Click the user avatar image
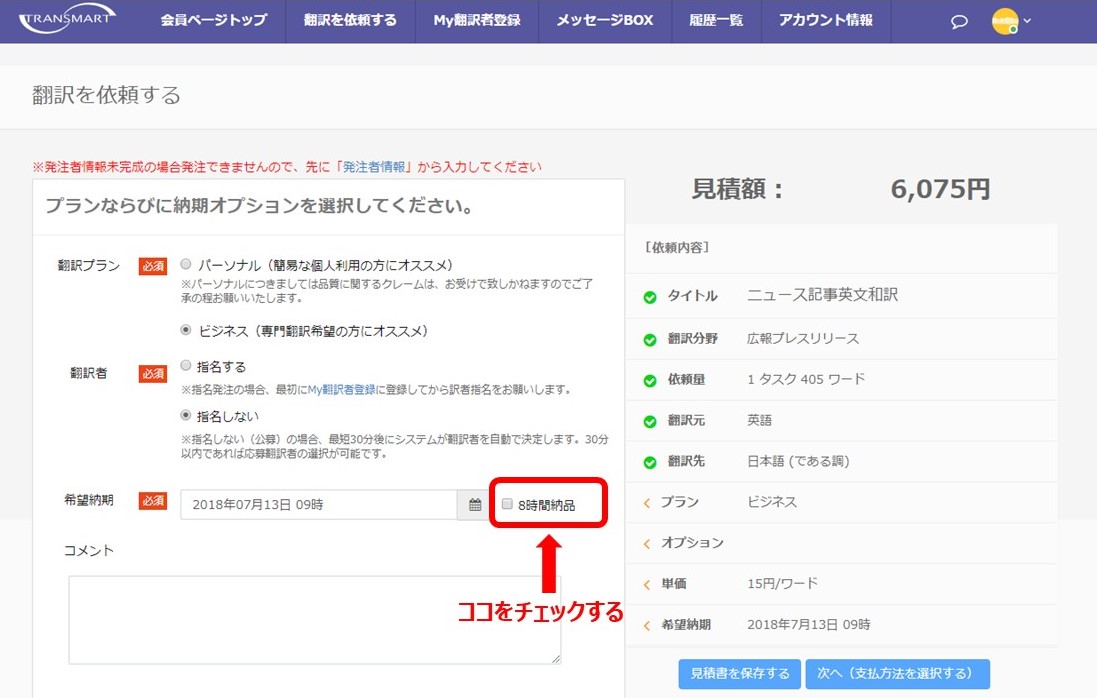1097x698 pixels. (x=1005, y=19)
